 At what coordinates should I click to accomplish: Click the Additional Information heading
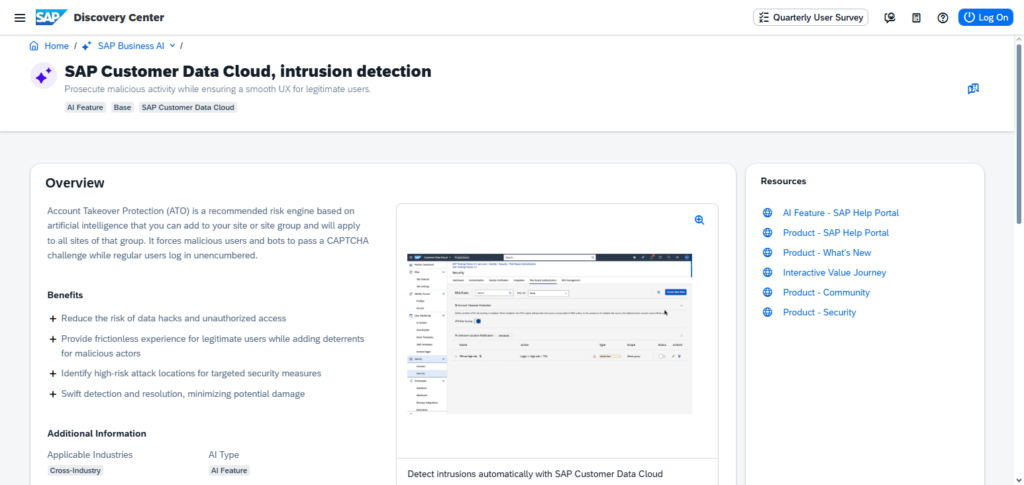[x=97, y=433]
